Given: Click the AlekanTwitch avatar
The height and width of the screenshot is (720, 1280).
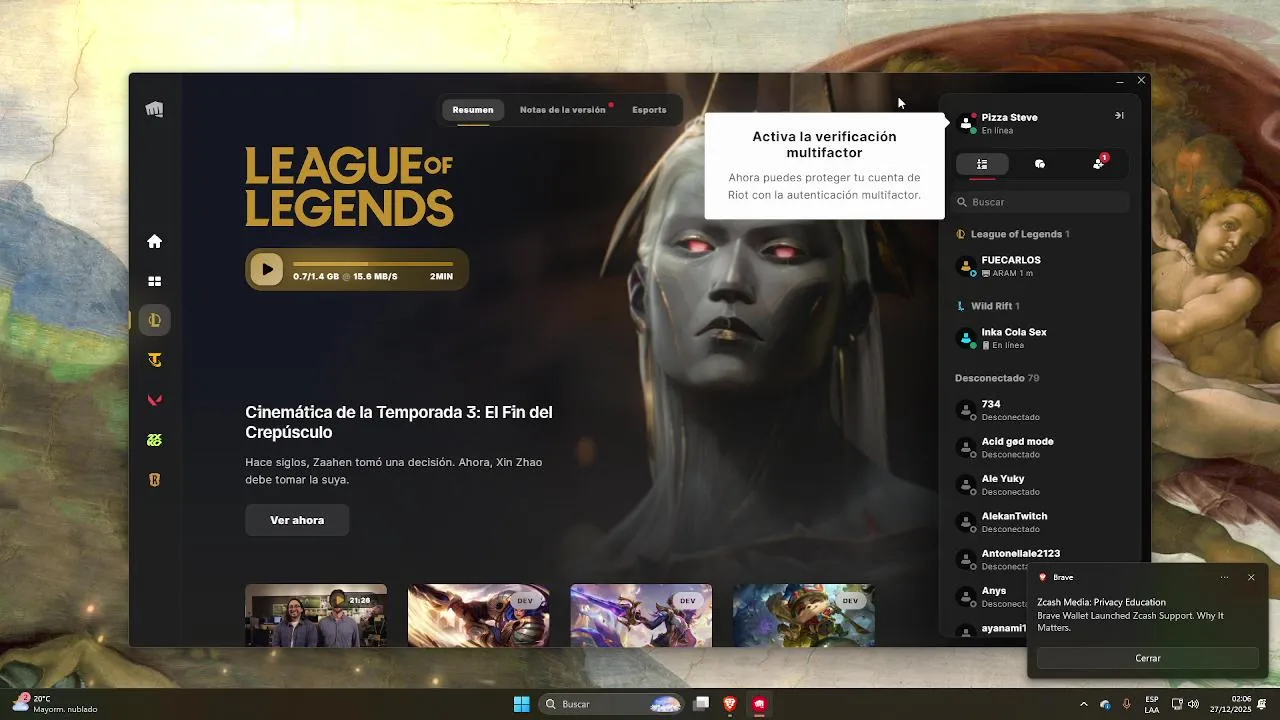Looking at the screenshot, I should click(x=966, y=522).
